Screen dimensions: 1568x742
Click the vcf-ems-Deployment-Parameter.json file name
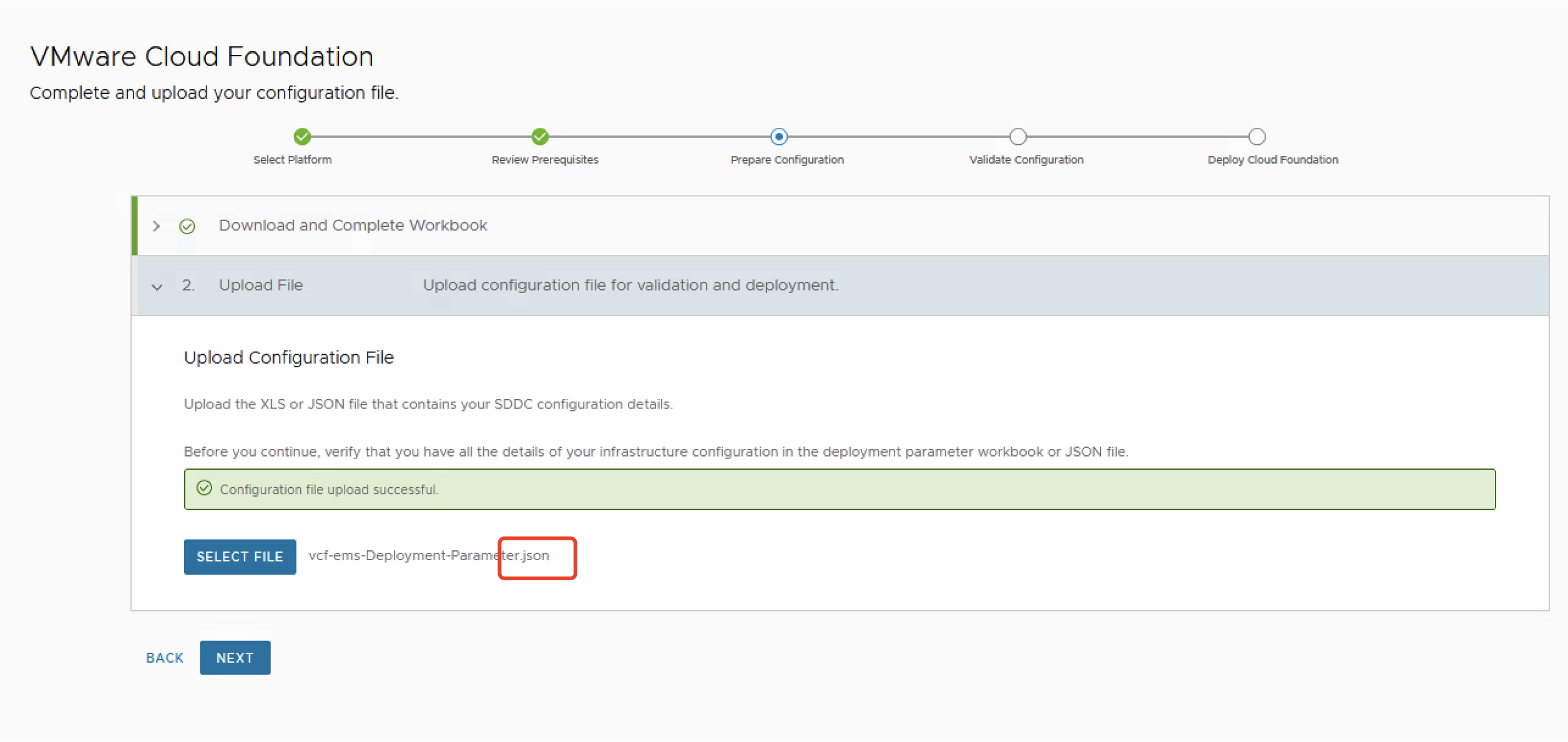point(429,555)
